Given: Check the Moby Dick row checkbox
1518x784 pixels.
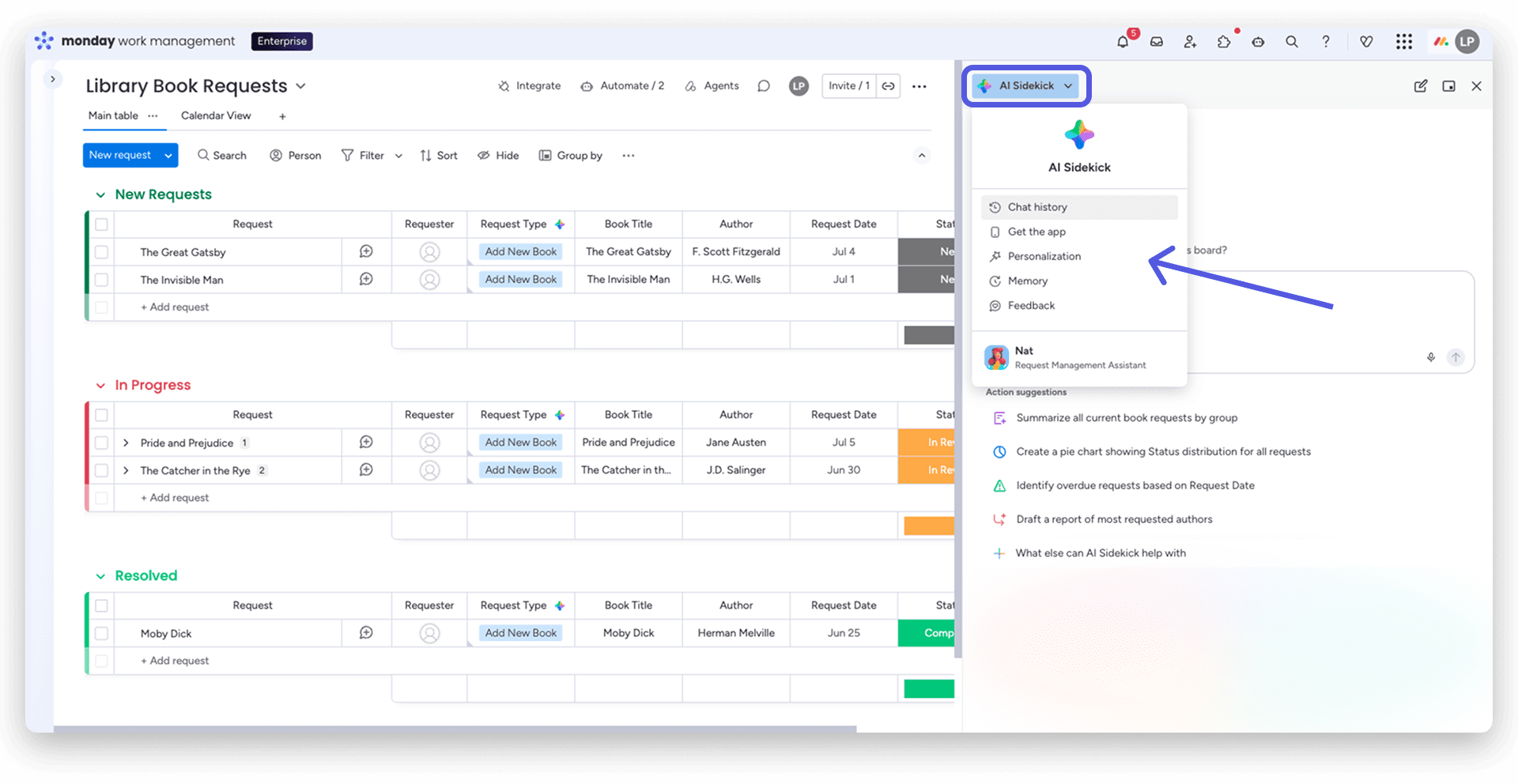Looking at the screenshot, I should pos(101,633).
